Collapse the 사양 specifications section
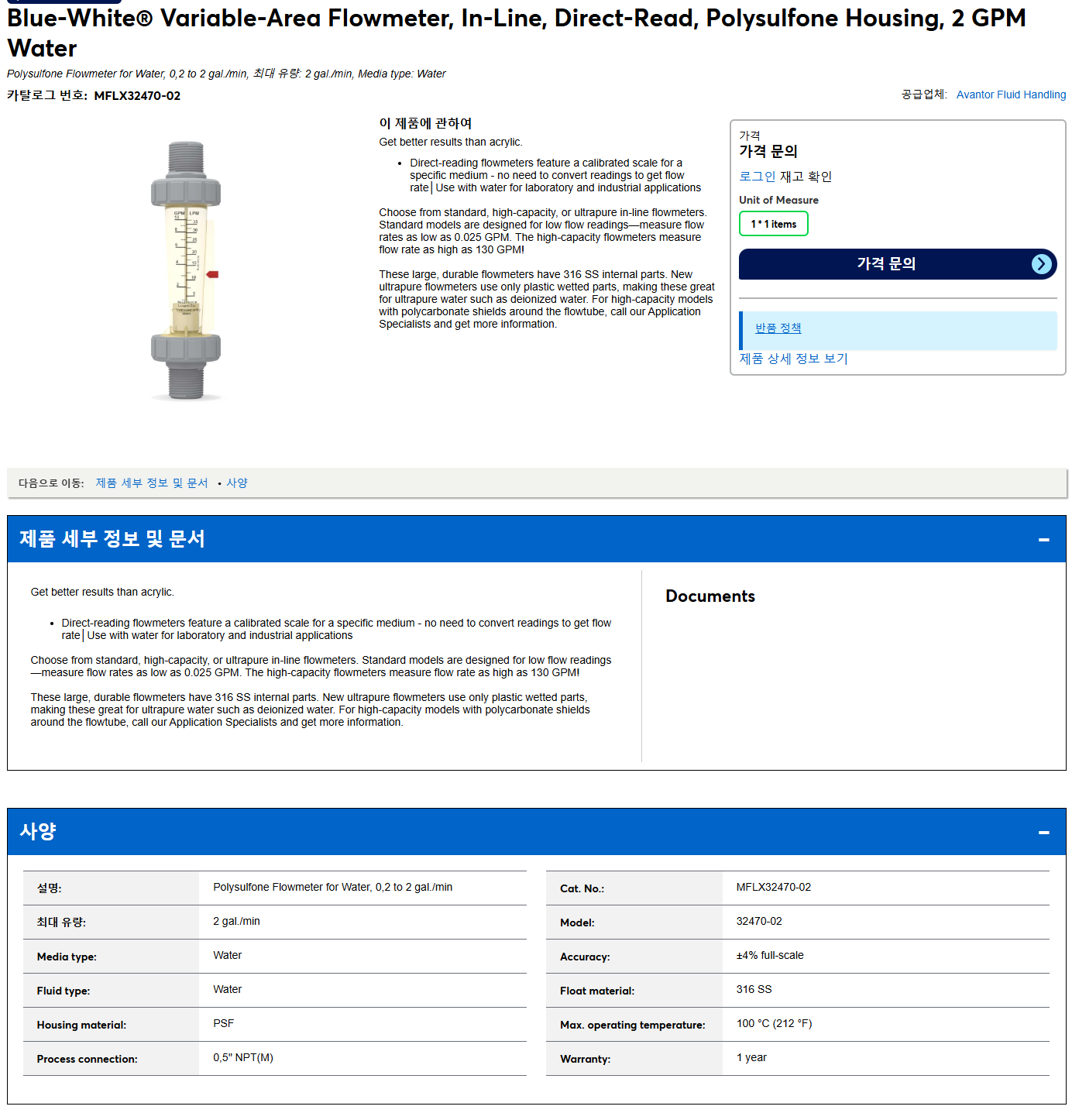The image size is (1072, 1120). pyautogui.click(x=1043, y=832)
